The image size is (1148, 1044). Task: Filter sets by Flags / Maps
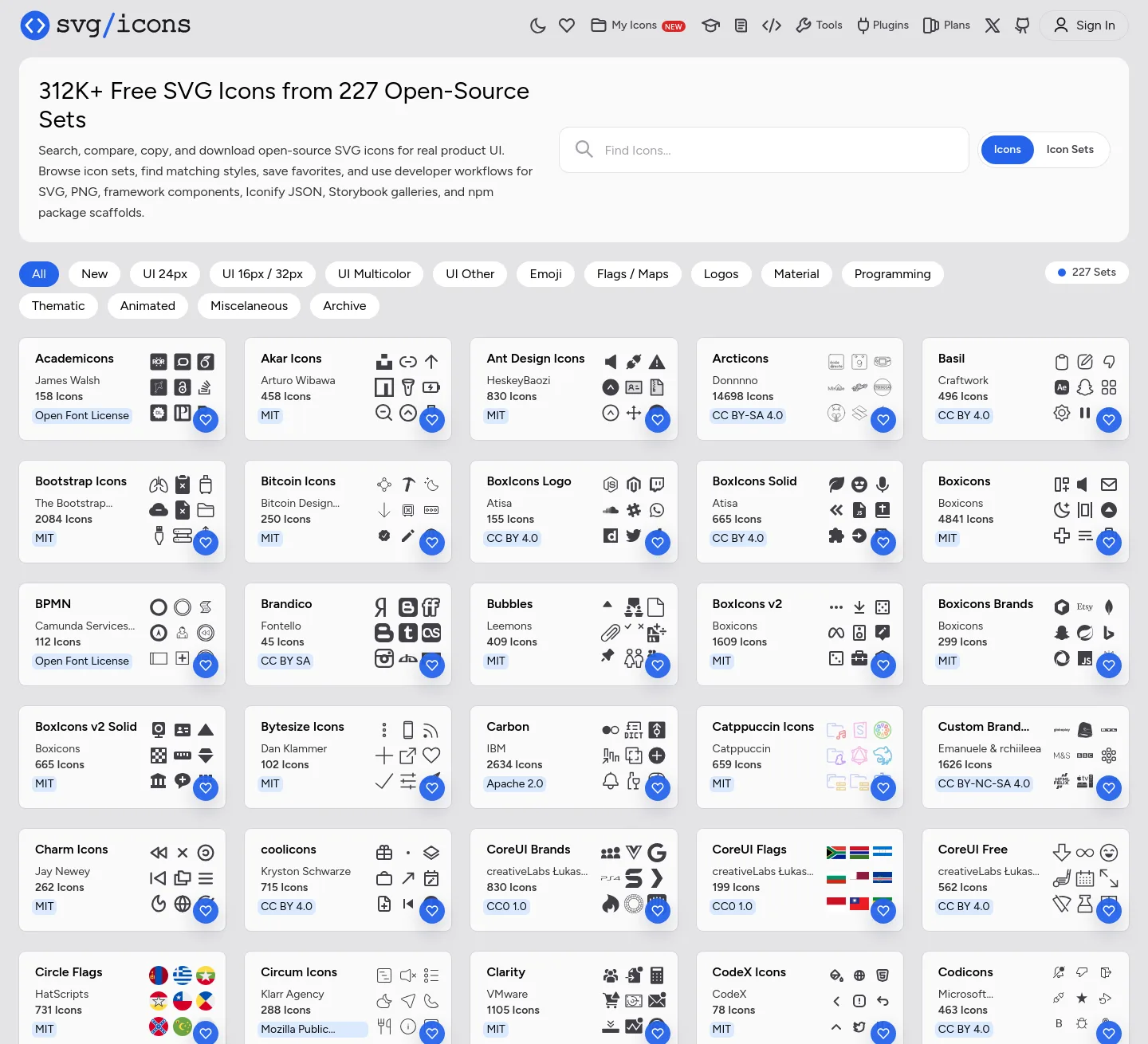(x=632, y=274)
